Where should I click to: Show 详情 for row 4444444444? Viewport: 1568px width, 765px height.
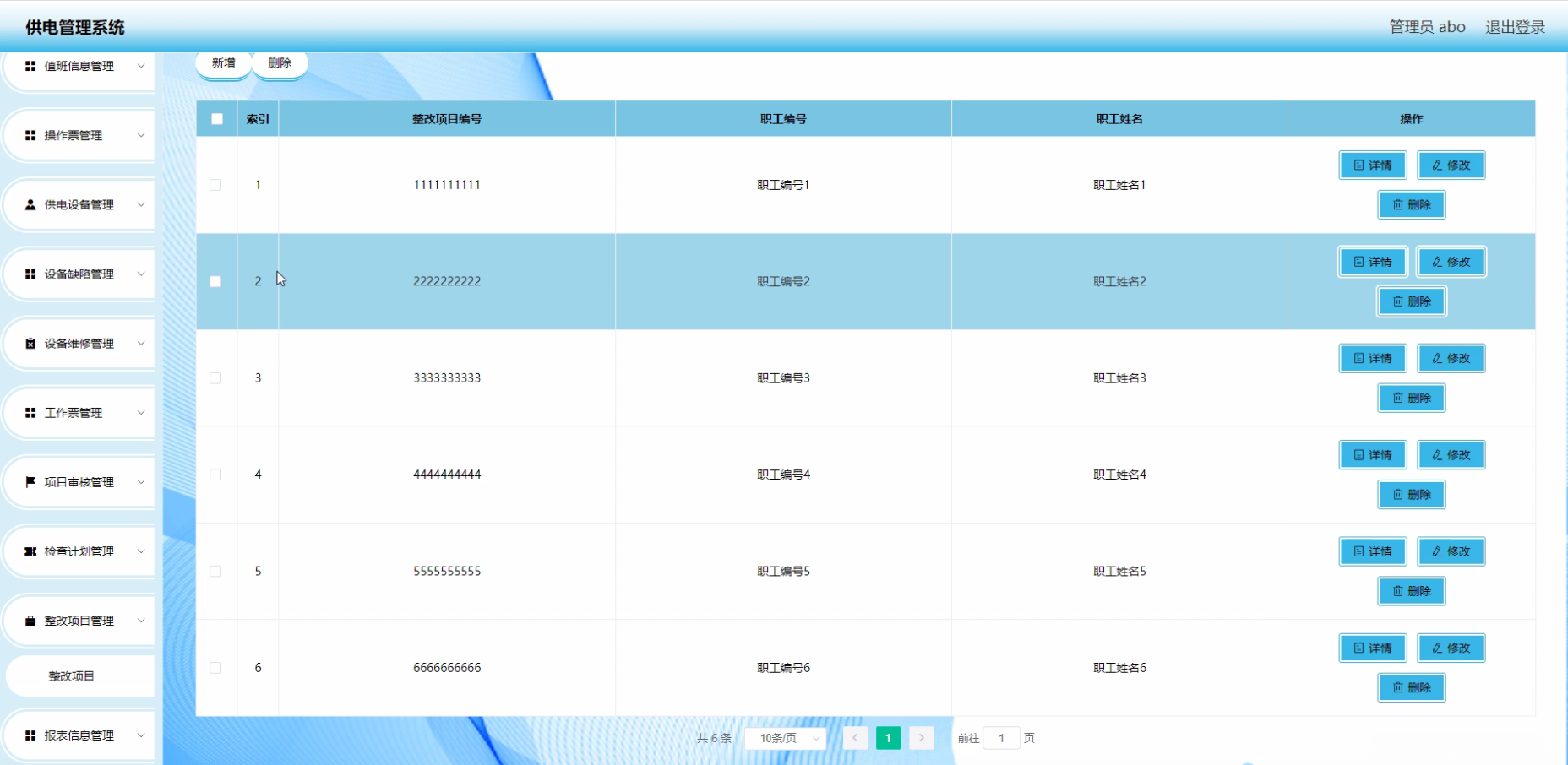coord(1373,455)
